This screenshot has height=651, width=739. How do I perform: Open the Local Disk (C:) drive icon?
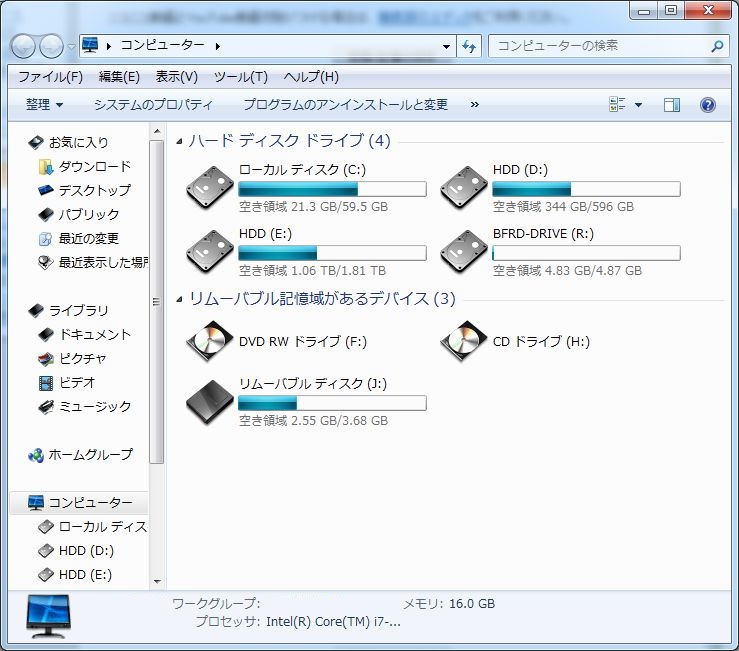(x=210, y=188)
